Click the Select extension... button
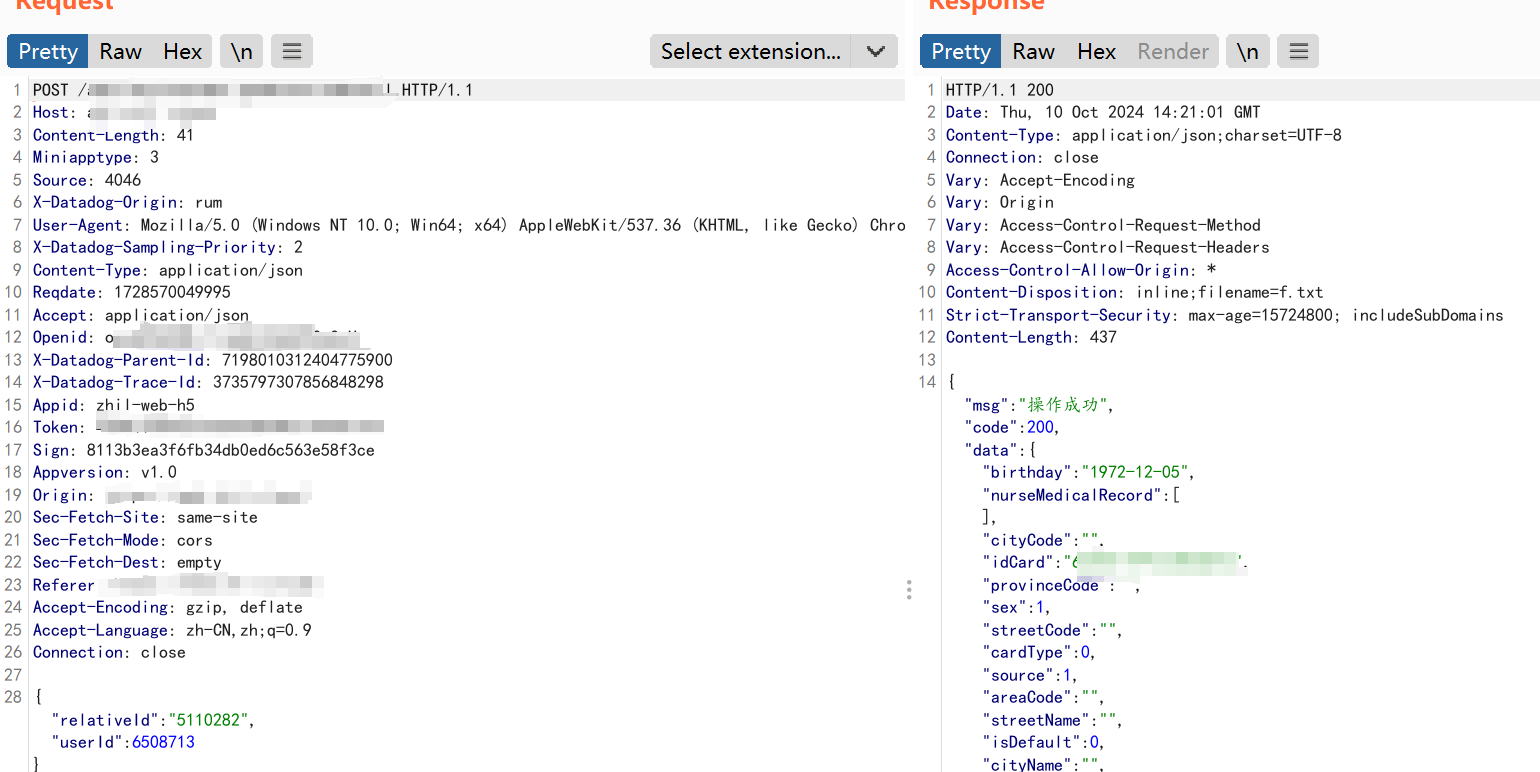 (x=750, y=51)
